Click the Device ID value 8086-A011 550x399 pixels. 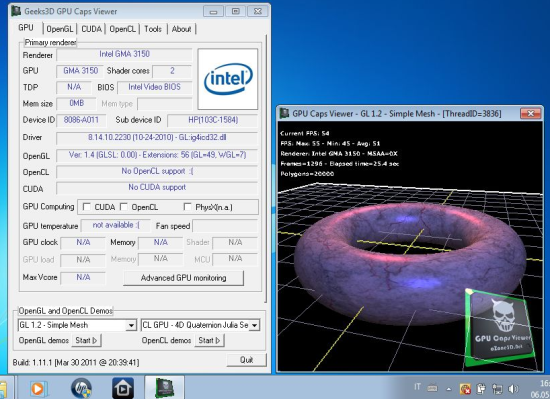pyautogui.click(x=81, y=120)
